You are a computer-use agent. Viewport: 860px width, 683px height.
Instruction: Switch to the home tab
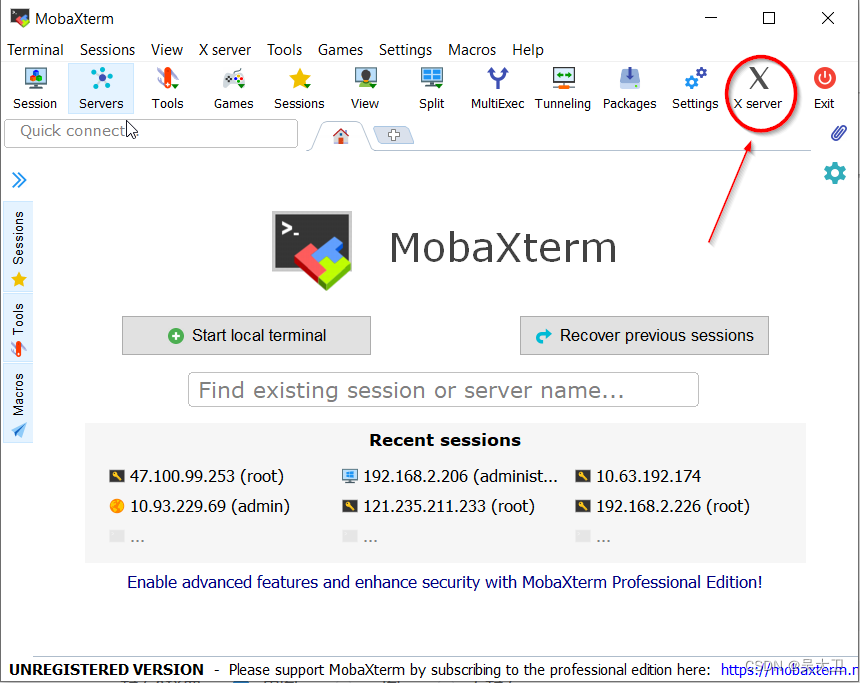(x=339, y=135)
